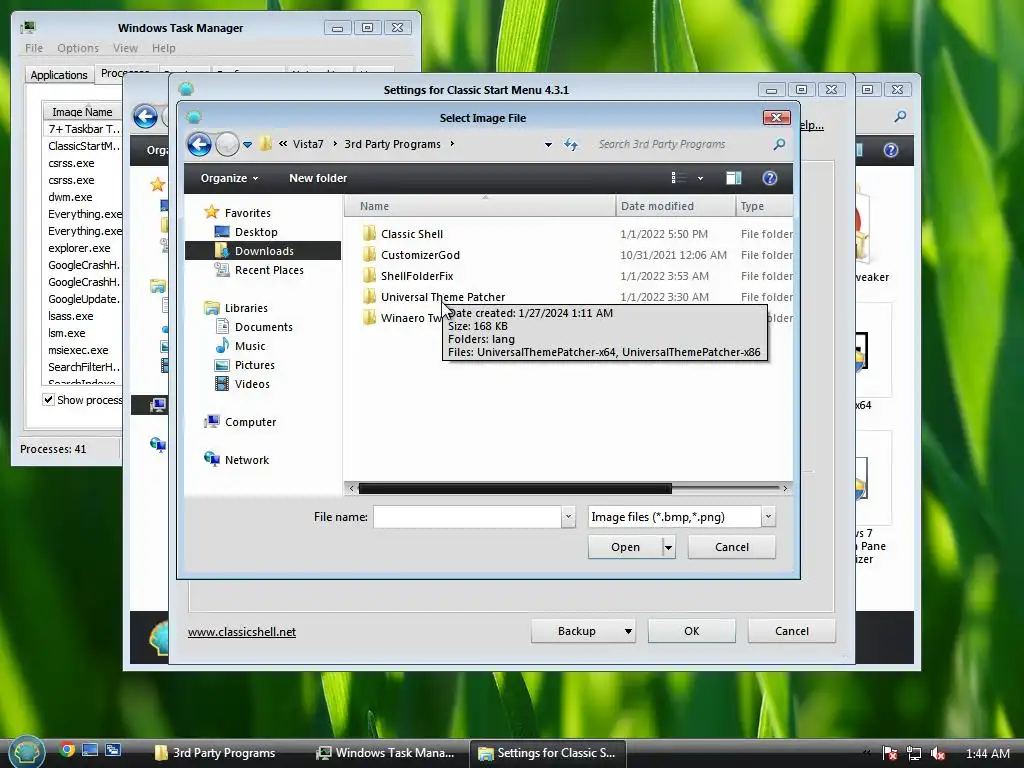
Task: Create a New folder
Action: (x=318, y=178)
